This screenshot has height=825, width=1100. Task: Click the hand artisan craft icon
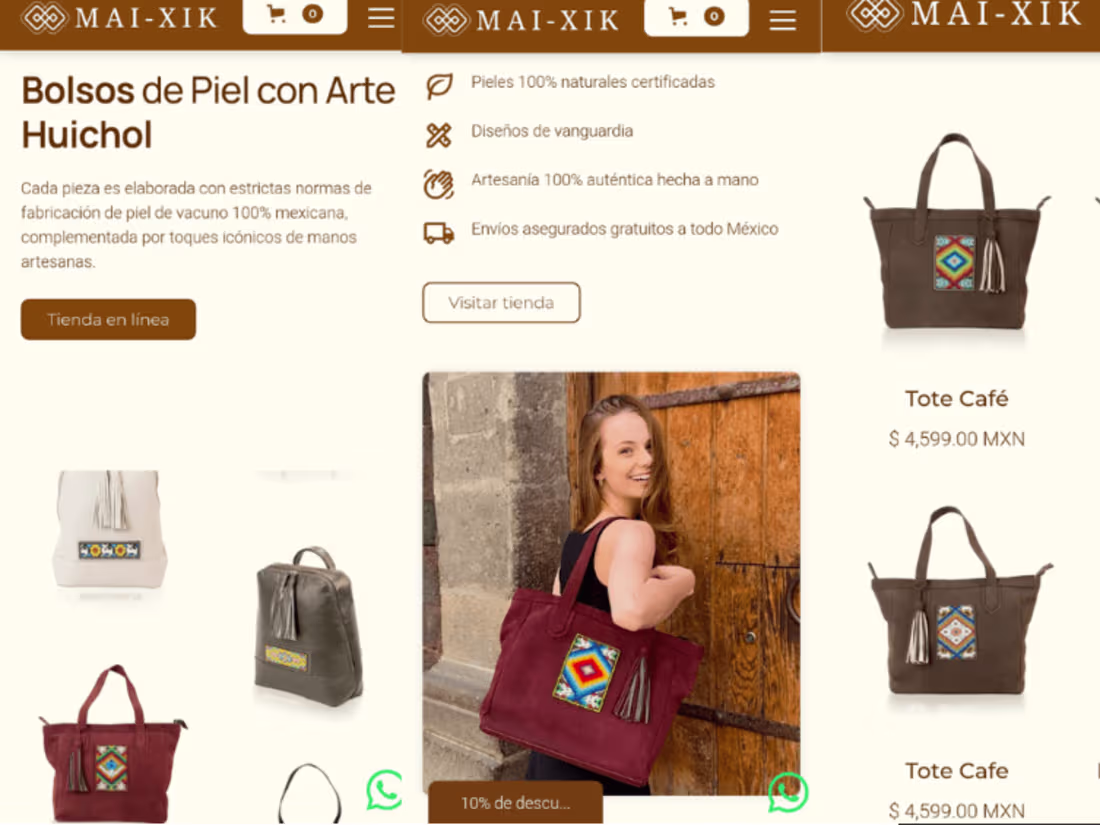pos(438,184)
